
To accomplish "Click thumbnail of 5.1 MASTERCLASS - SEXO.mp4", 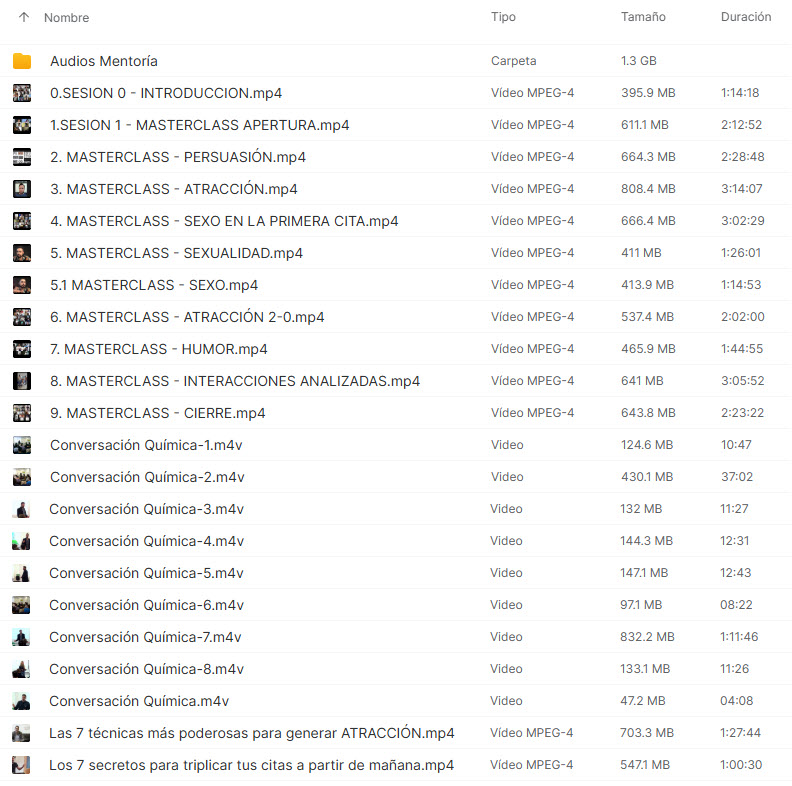I will tap(22, 285).
